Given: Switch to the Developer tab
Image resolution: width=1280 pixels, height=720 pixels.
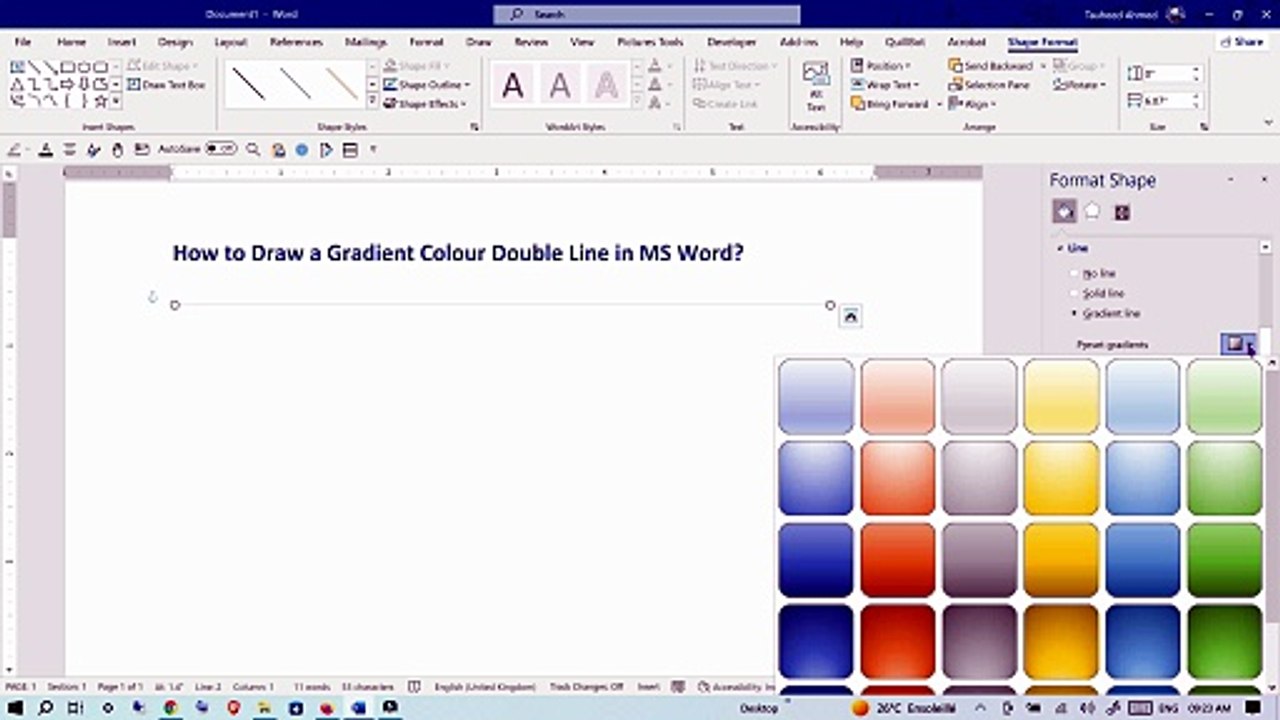Looking at the screenshot, I should 732,42.
